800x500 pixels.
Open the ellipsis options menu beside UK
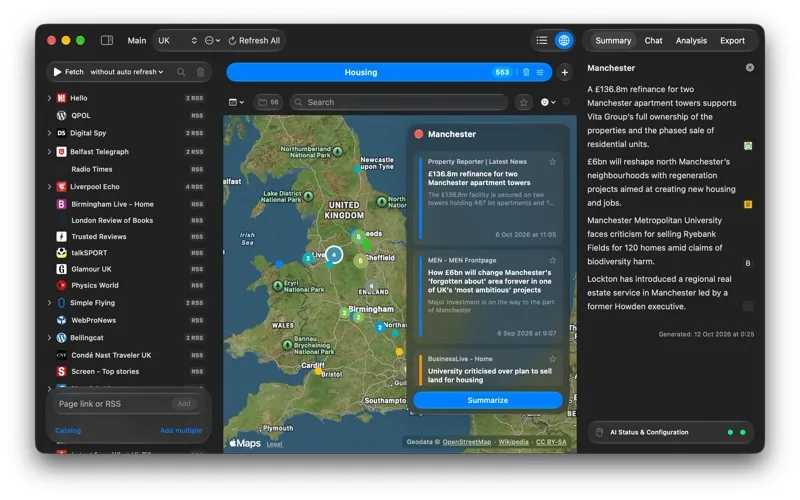click(212, 40)
